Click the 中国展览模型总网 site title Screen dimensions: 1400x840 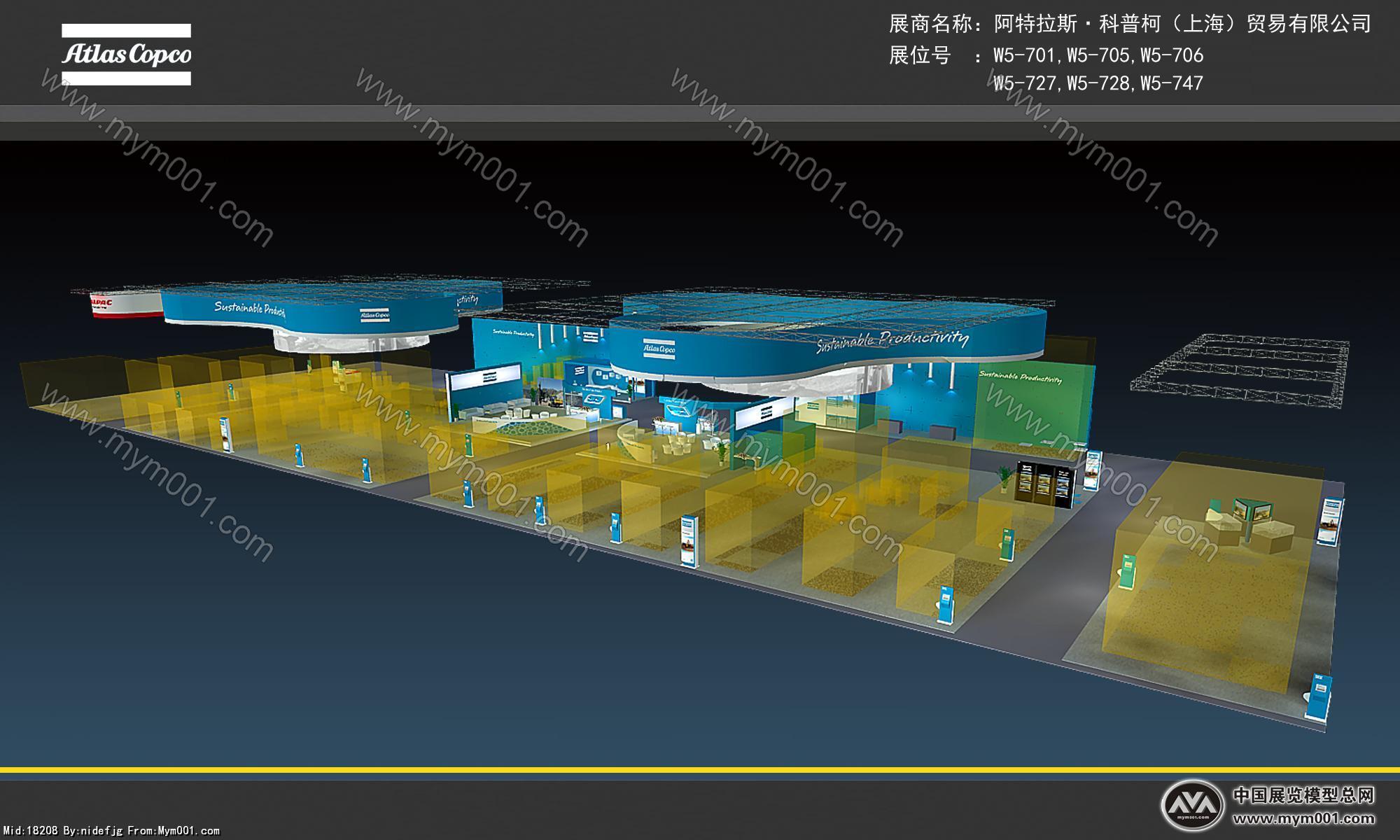coord(1303,795)
